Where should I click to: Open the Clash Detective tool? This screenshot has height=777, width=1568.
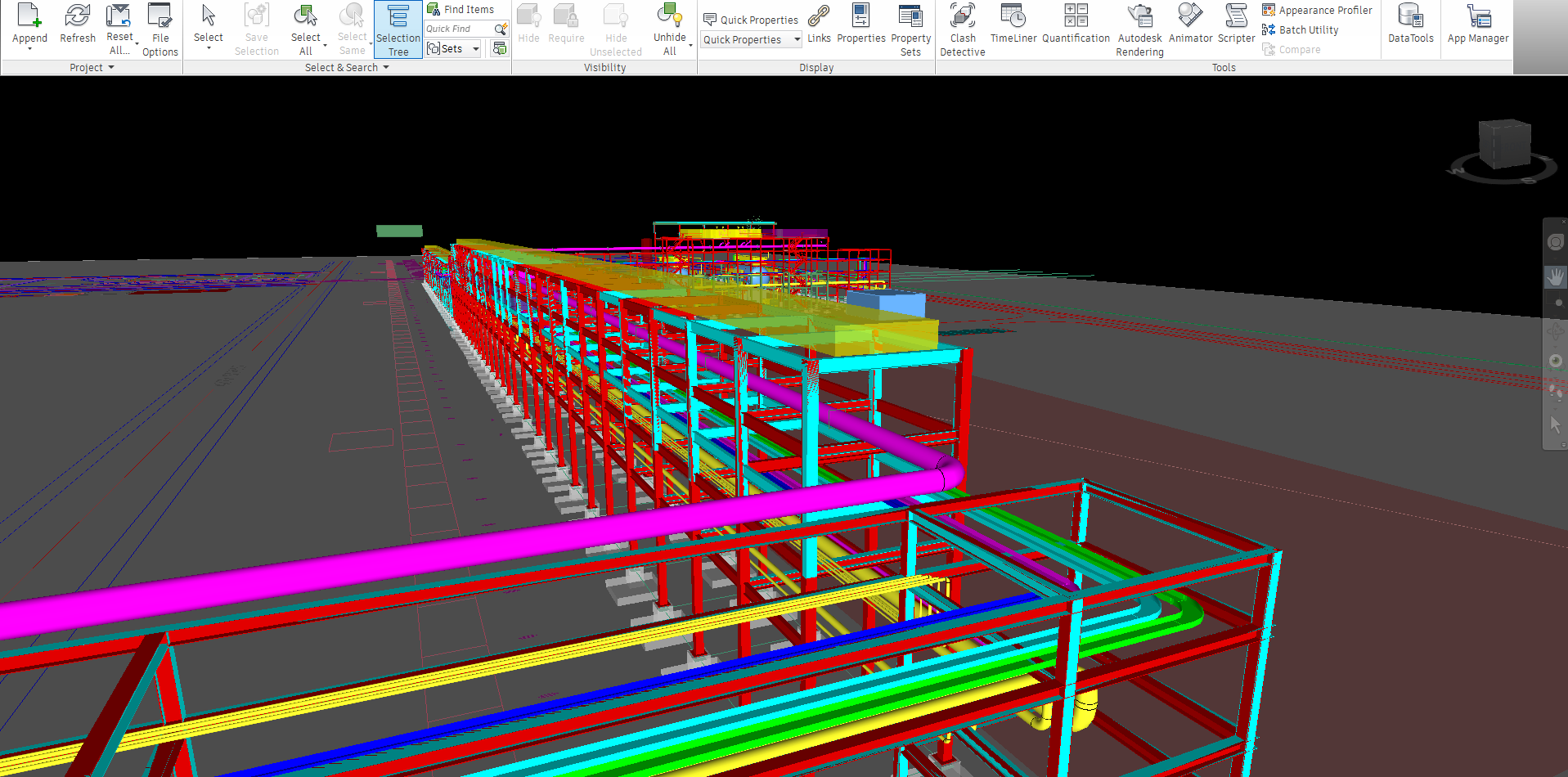962,29
